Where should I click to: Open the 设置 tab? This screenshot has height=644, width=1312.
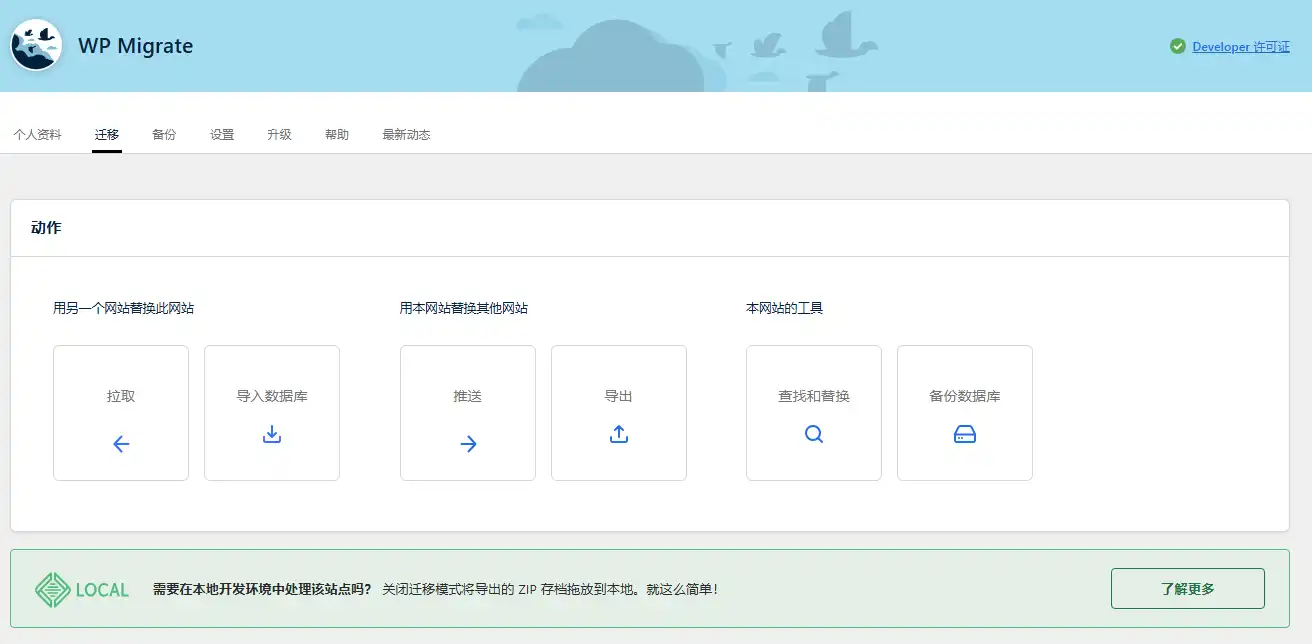(x=222, y=132)
